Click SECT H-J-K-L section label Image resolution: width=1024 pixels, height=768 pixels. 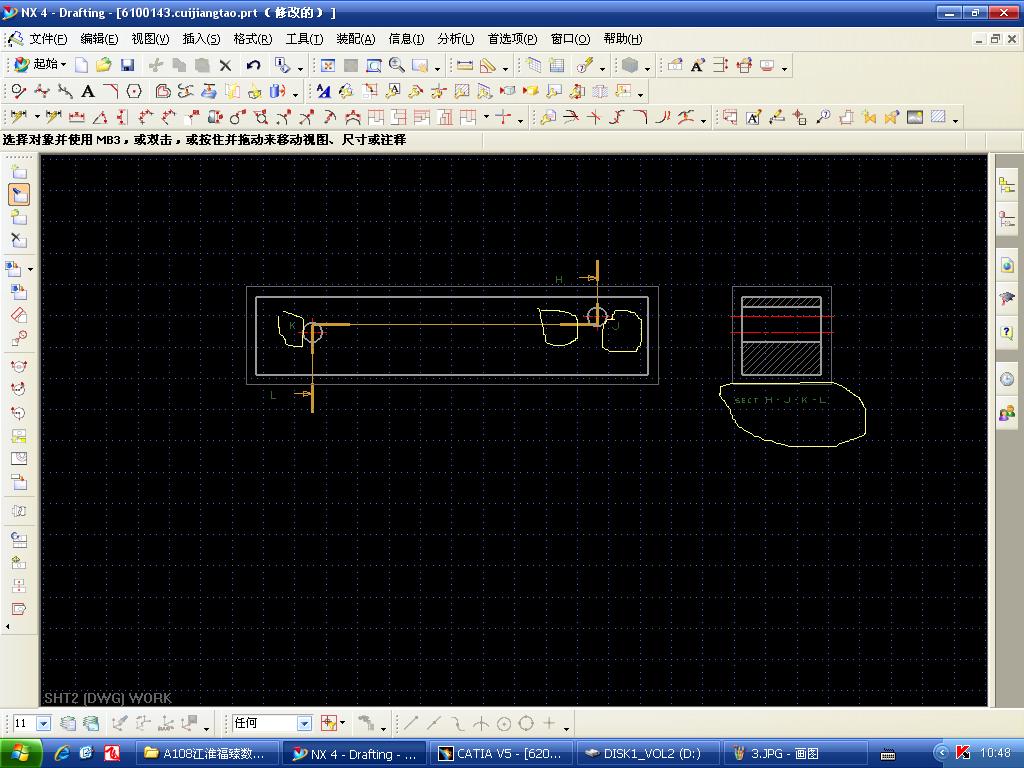tap(780, 400)
